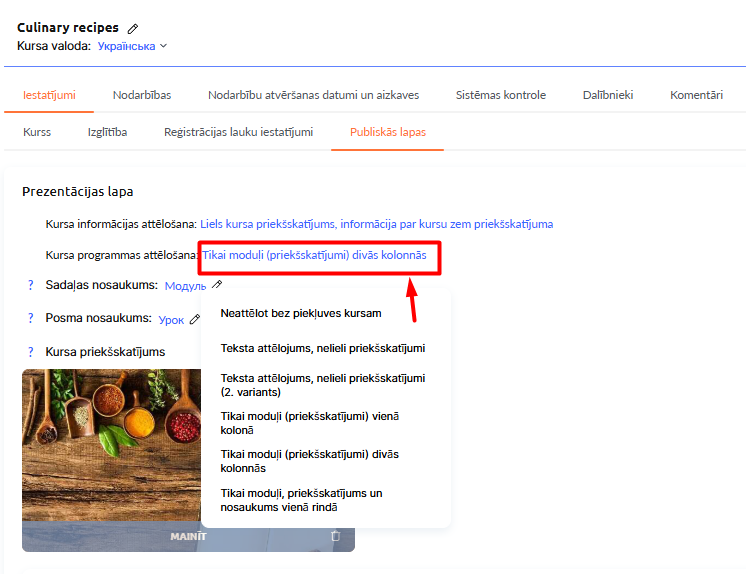Show help for Posma nosaukums
Viewport: 746px width, 574px height.
(x=31, y=318)
